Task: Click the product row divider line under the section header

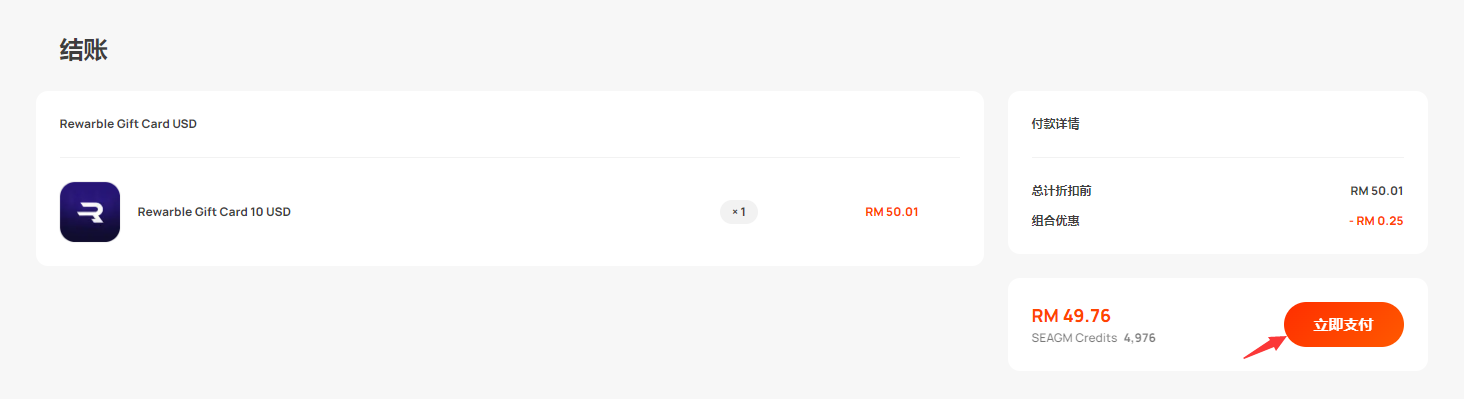Action: [x=510, y=157]
